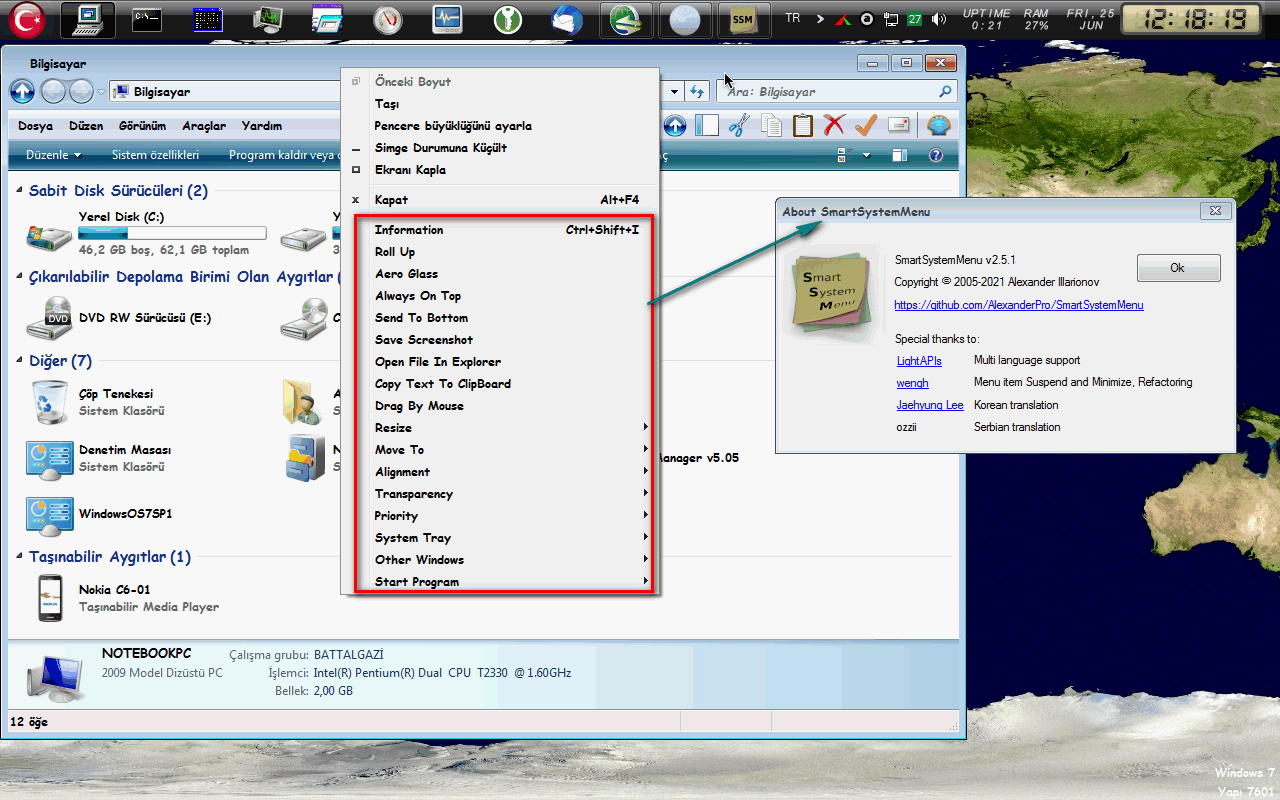Open the SmartSystemMenu GitHub link

coord(1019,305)
